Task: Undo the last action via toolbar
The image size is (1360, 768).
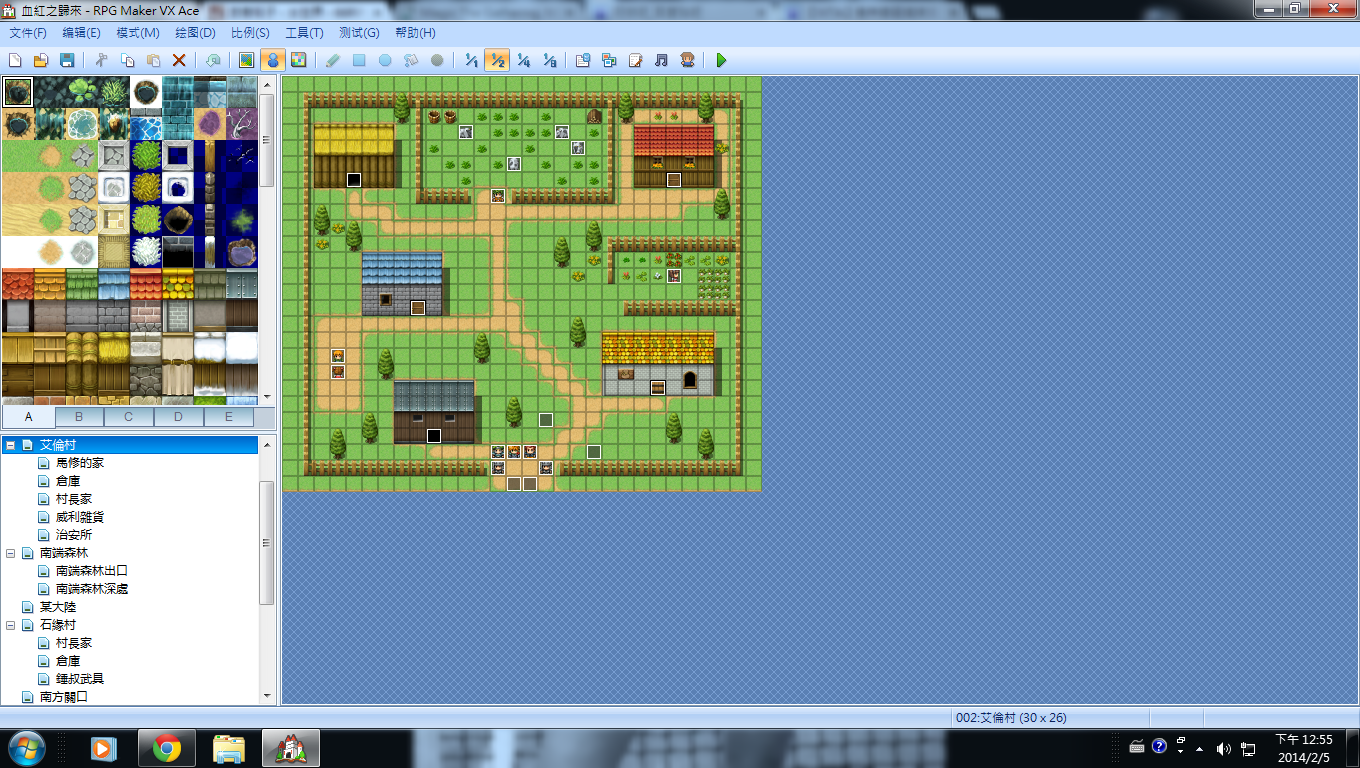Action: click(x=213, y=60)
